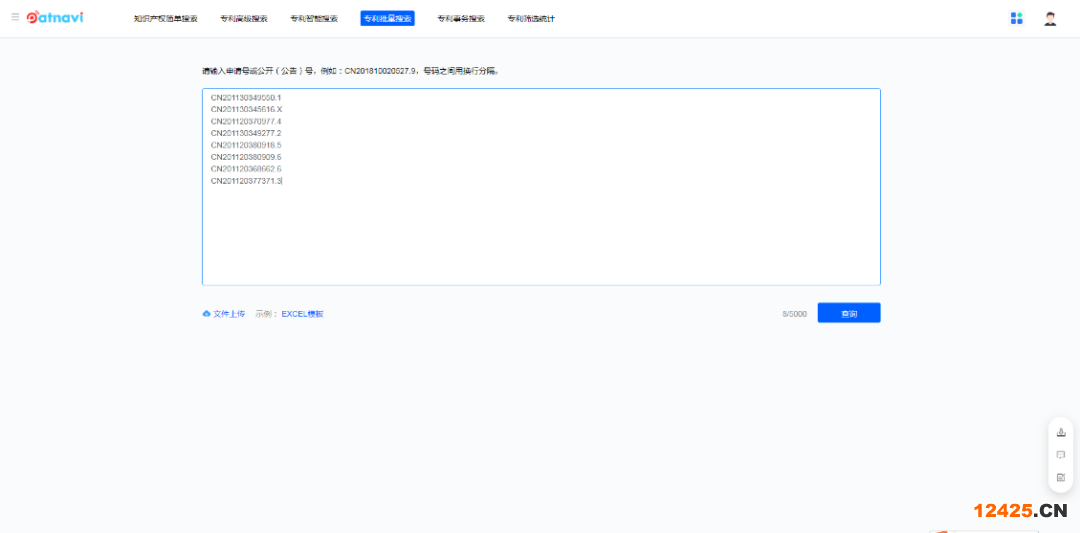This screenshot has height=533, width=1080.
Task: Click the cloud upload icon by 文件上传
Action: tap(207, 314)
